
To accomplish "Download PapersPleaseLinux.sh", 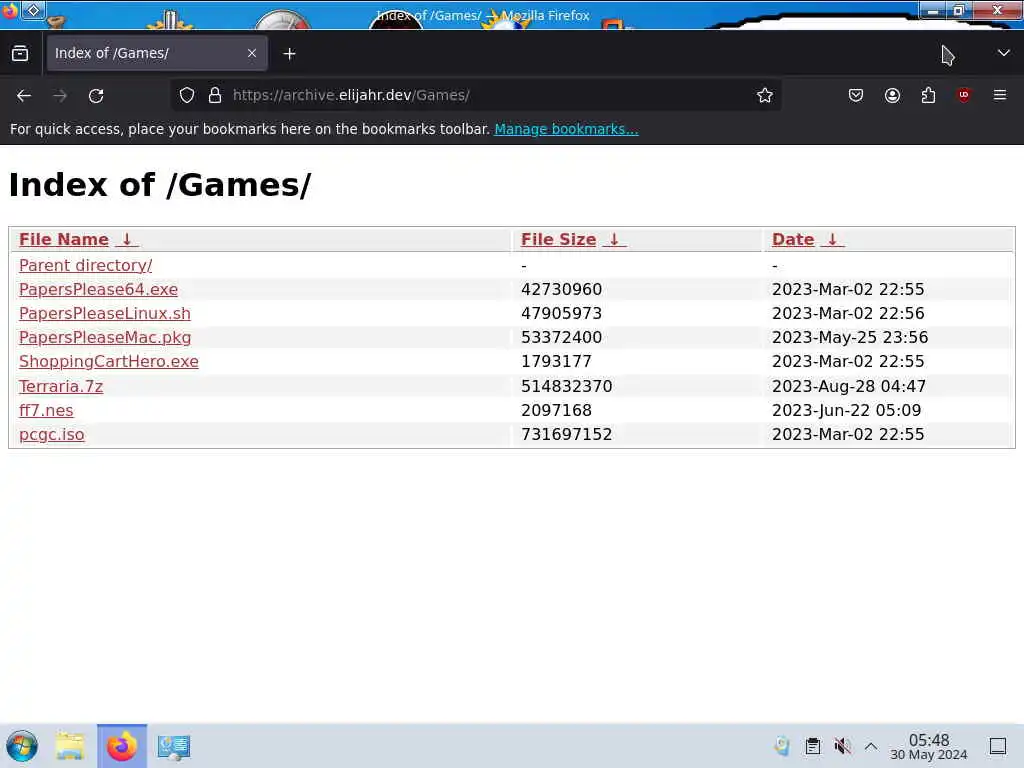I will point(104,313).
